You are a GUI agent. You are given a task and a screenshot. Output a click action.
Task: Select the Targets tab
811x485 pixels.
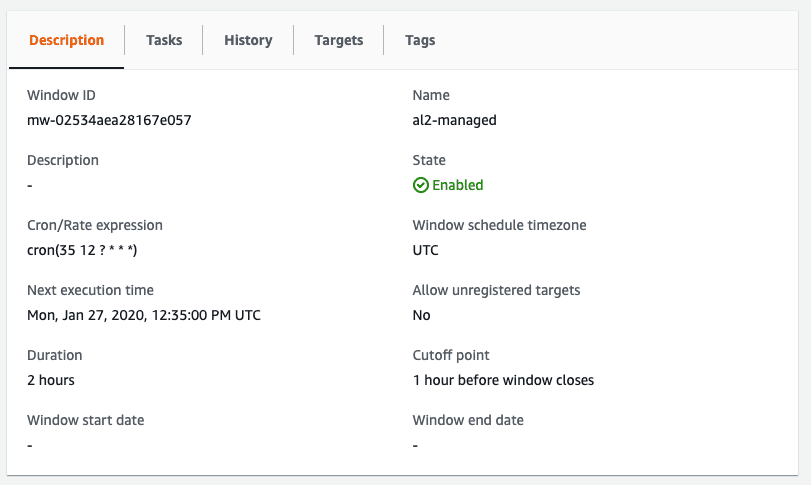click(x=338, y=40)
